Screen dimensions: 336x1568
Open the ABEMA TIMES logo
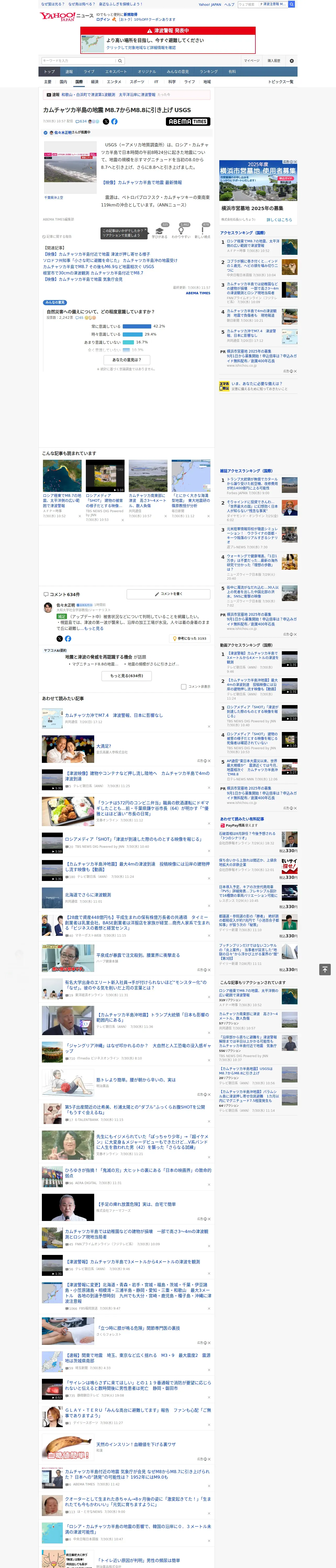click(188, 121)
